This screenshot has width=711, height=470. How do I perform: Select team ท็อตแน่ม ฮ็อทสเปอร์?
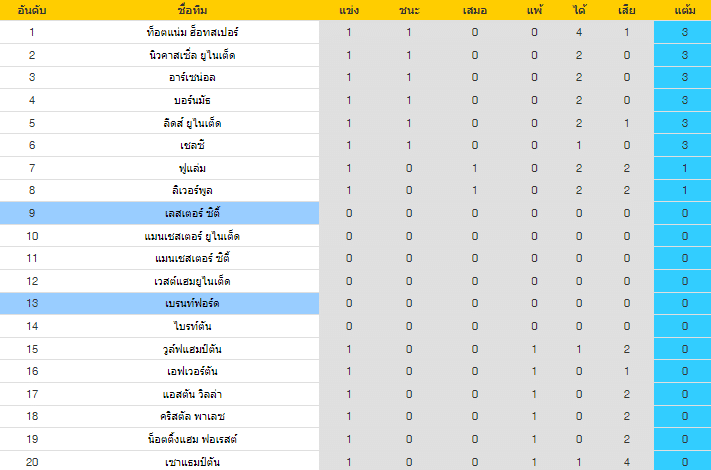coord(192,32)
